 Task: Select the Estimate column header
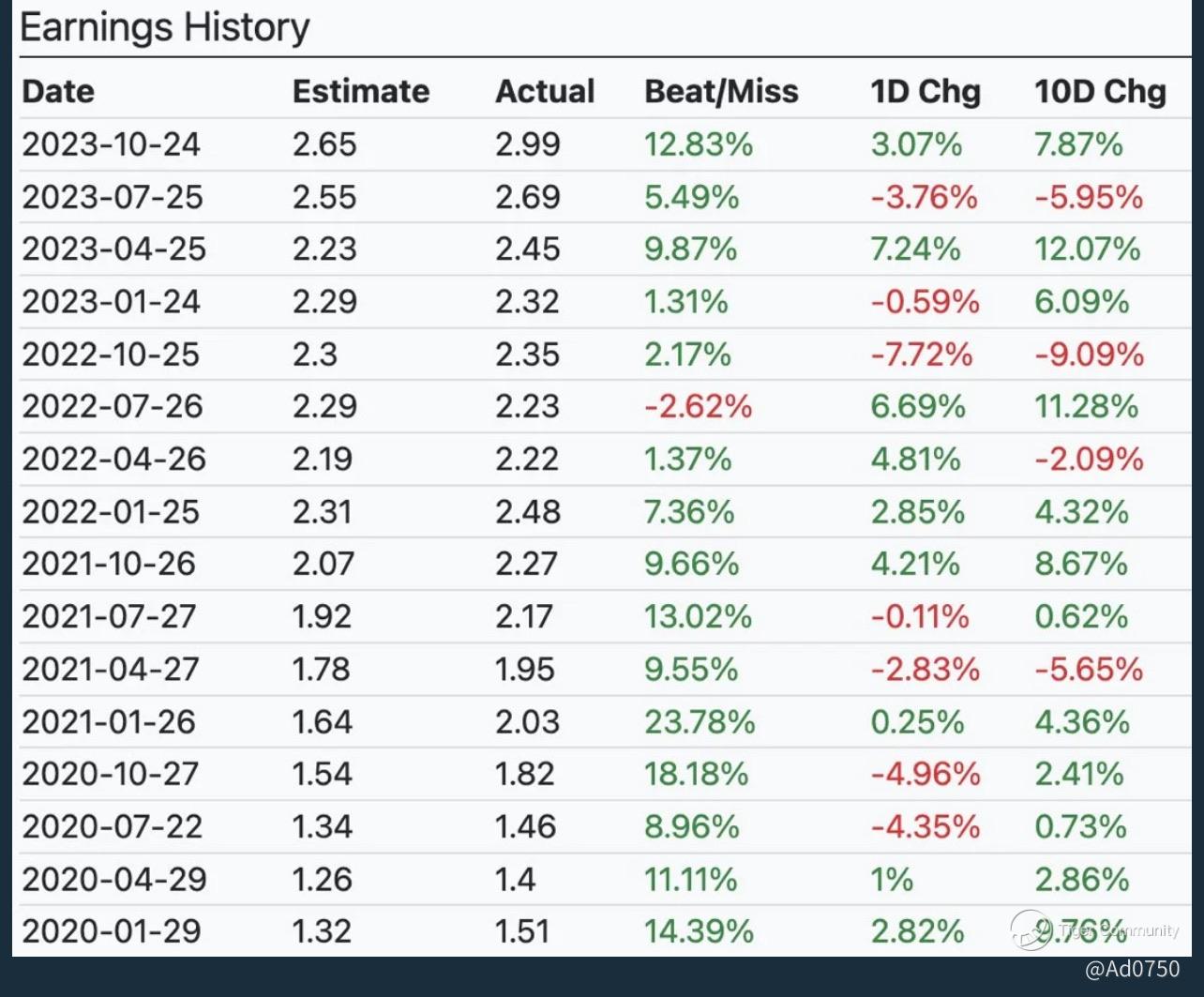point(361,91)
